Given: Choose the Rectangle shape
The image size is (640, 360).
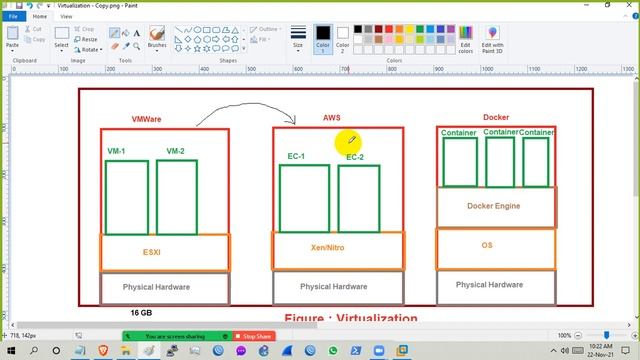Looking at the screenshot, I should (207, 30).
